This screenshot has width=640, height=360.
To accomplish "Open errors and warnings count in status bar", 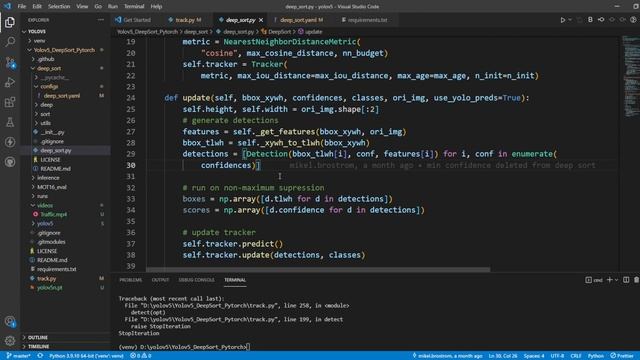I will [141, 356].
